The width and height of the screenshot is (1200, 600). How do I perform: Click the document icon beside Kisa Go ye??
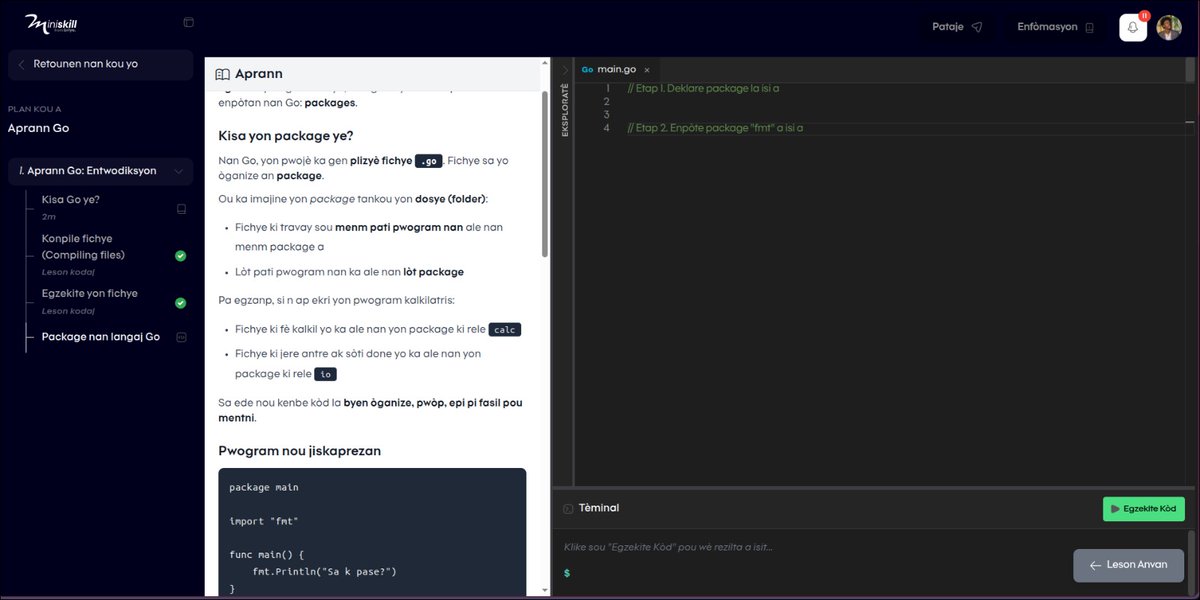click(180, 209)
